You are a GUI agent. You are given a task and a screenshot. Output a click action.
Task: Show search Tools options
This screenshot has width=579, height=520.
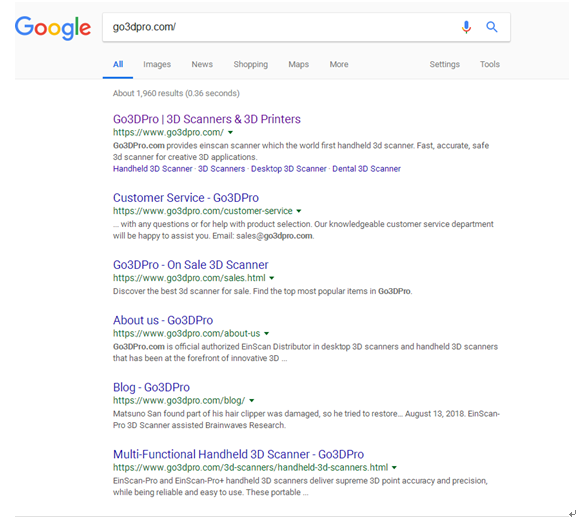490,64
